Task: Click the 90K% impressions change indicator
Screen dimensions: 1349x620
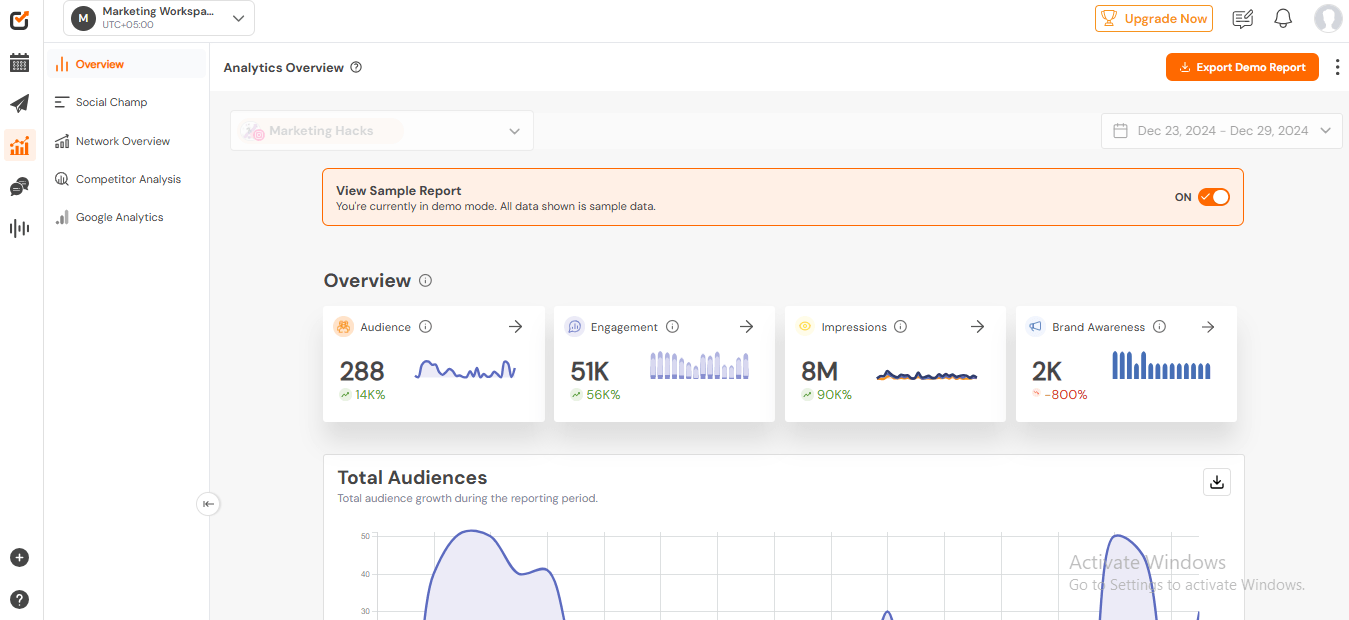Action: 826,395
